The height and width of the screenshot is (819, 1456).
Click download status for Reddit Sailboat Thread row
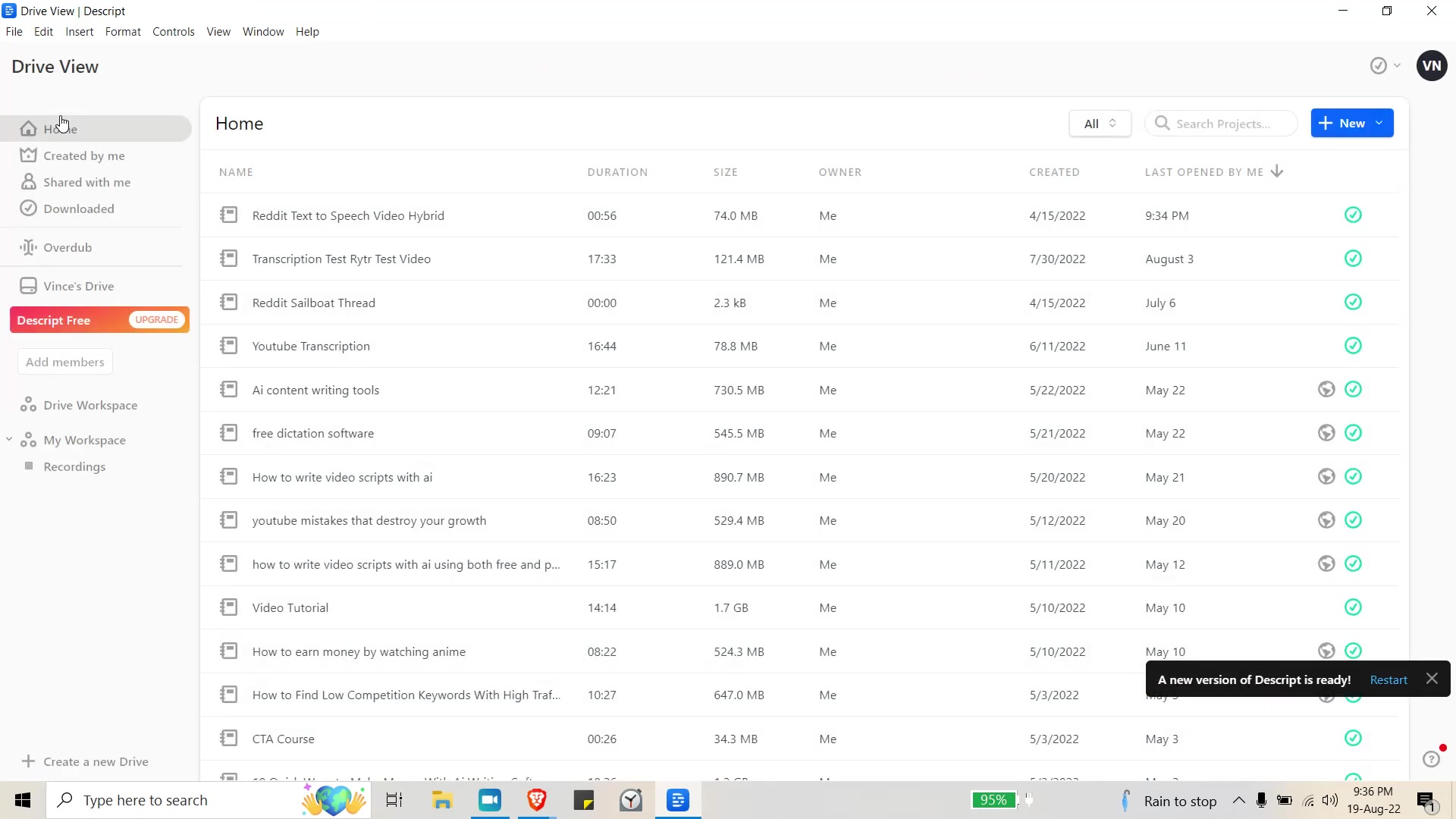click(1353, 303)
